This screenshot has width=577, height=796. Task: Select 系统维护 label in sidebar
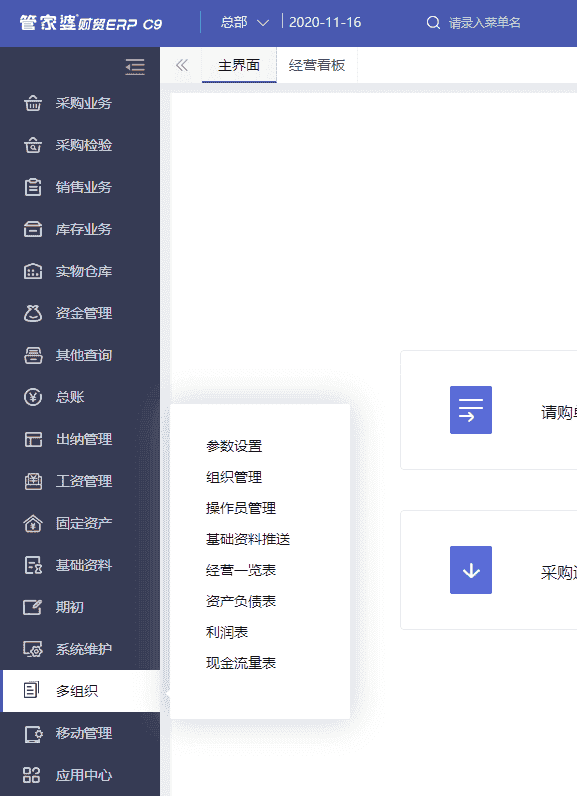pos(84,649)
